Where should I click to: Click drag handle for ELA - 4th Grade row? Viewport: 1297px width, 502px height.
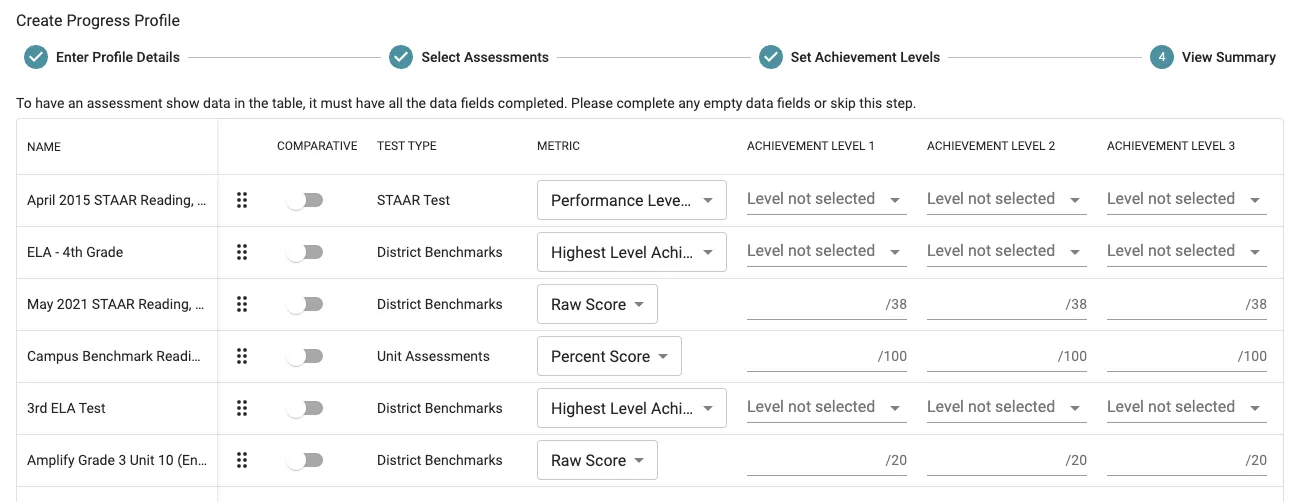pyautogui.click(x=241, y=252)
